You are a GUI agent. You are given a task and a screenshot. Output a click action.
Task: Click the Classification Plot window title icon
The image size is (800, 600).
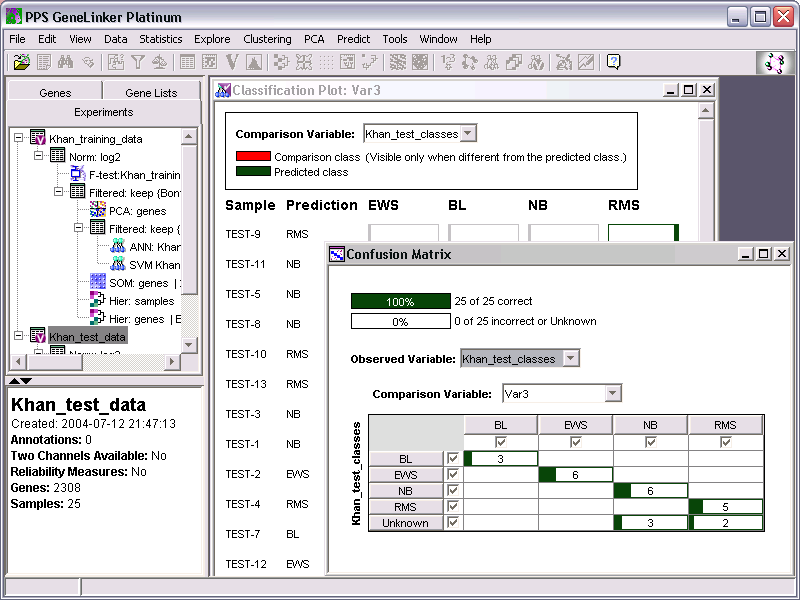[223, 90]
